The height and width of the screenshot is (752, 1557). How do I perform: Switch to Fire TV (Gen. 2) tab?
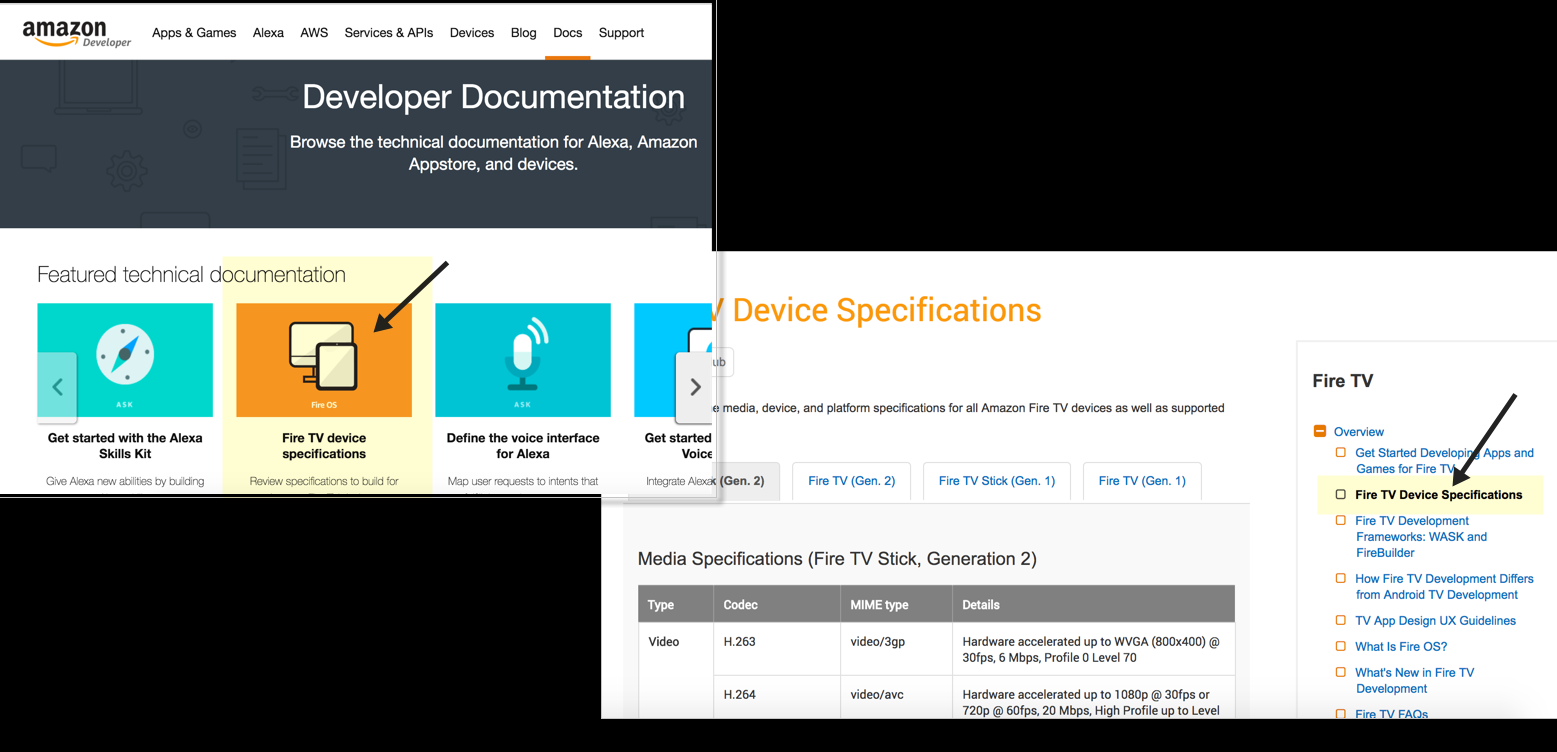(851, 481)
